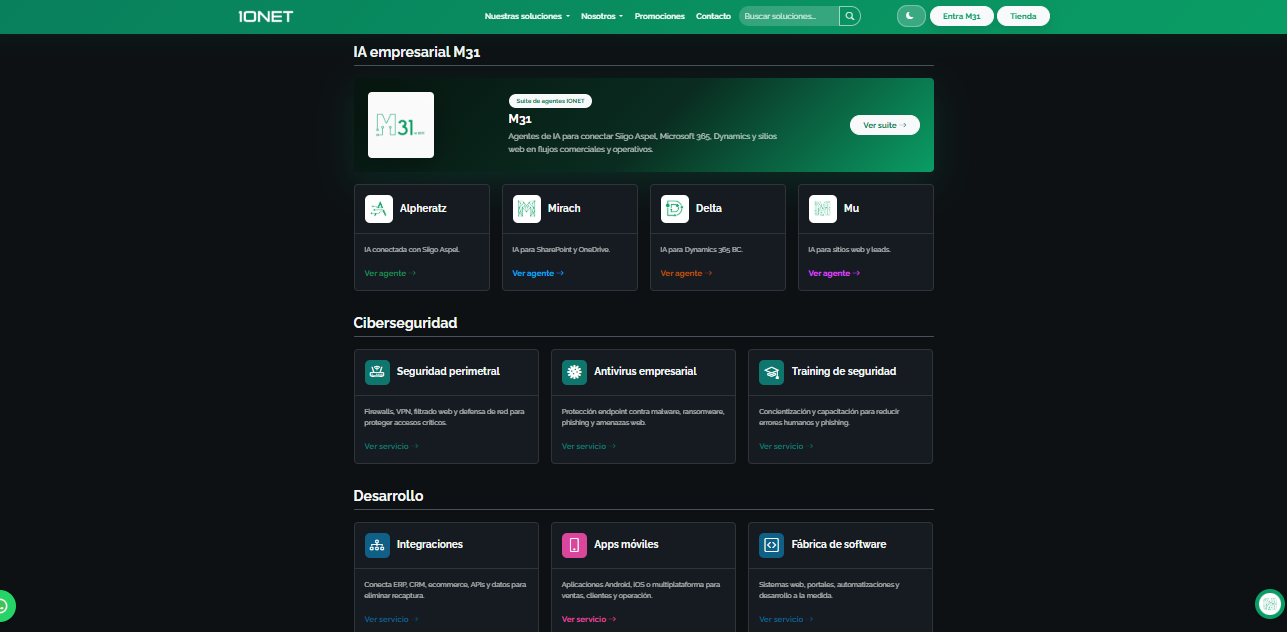Open the green assistant chat bubble
1287x632 pixels.
[x=1269, y=604]
